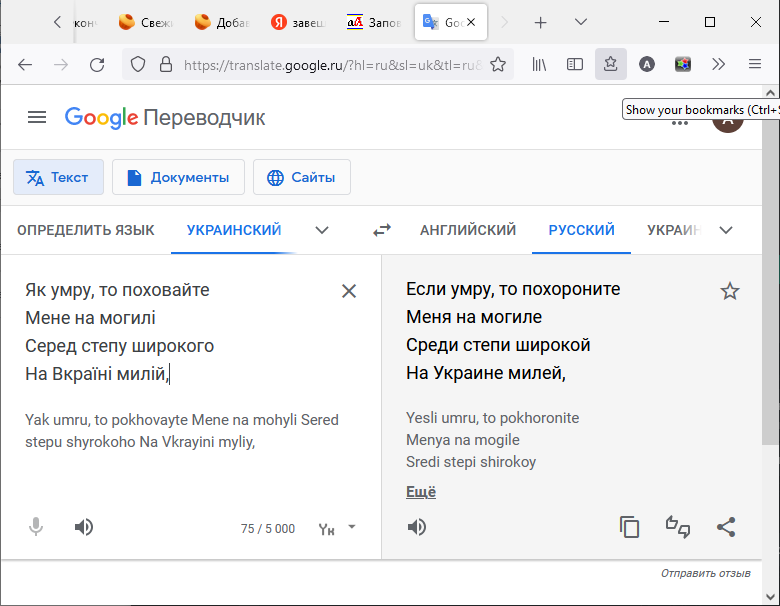Save translation with the star icon
Screen dimensions: 780x606
pos(730,291)
